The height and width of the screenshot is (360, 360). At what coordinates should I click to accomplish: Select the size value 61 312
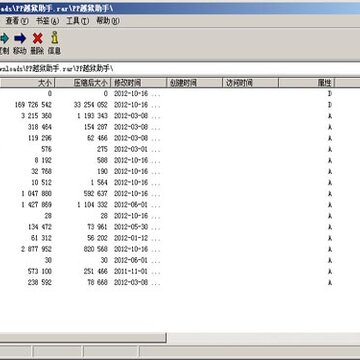coord(41,238)
